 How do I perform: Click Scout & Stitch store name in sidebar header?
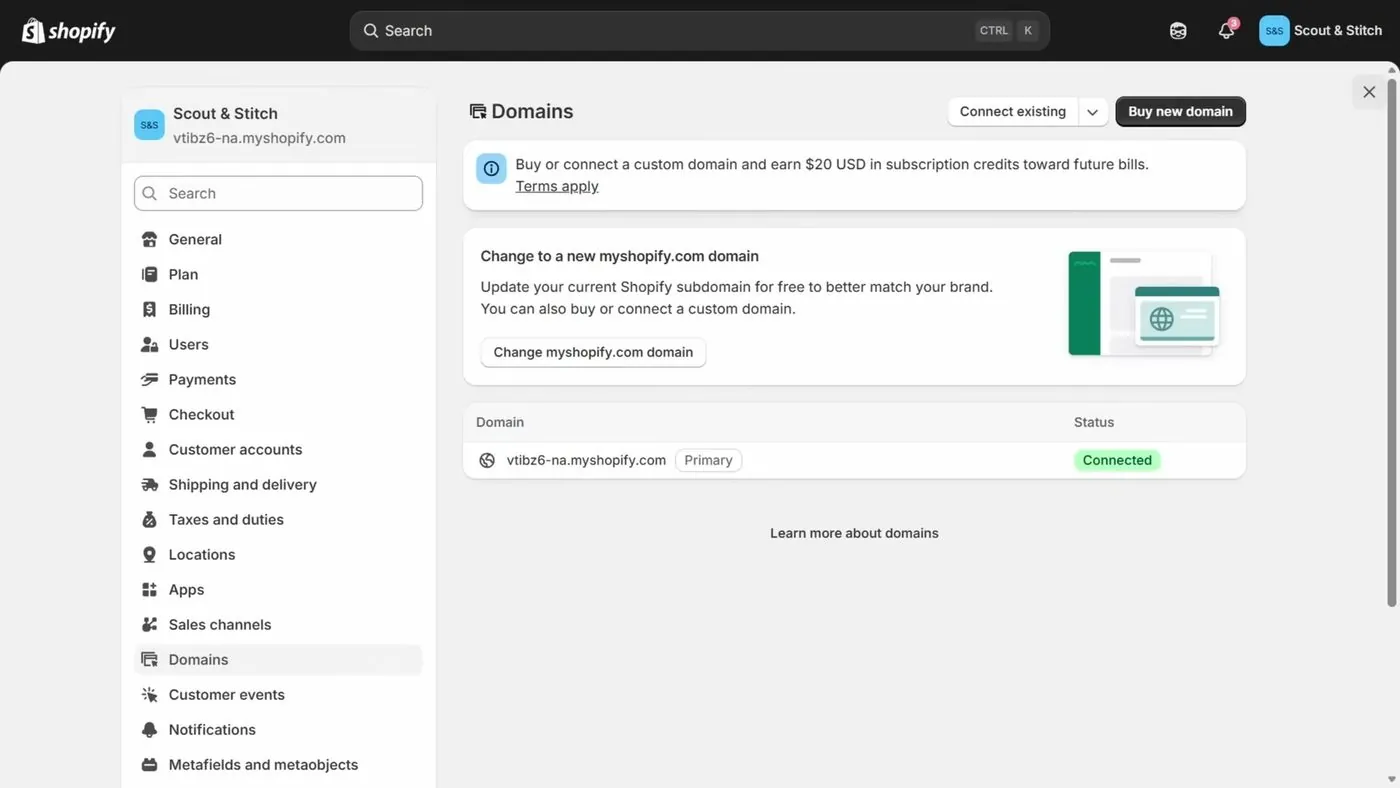[225, 114]
